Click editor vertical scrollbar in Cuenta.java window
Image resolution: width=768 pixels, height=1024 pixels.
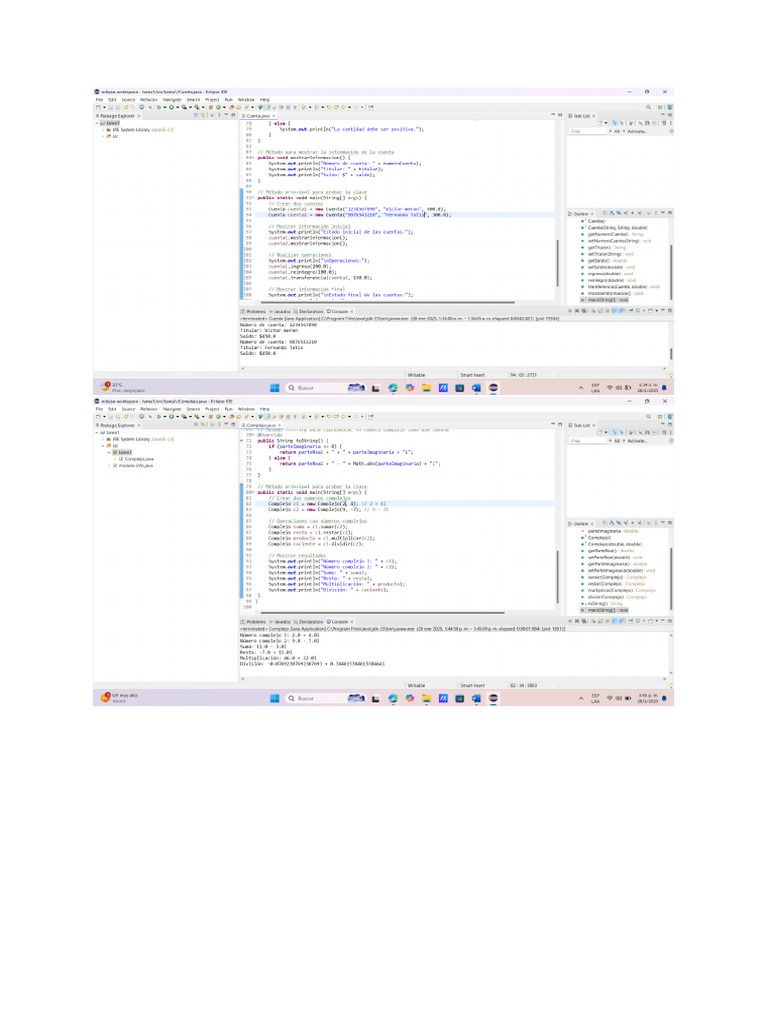pos(557,263)
